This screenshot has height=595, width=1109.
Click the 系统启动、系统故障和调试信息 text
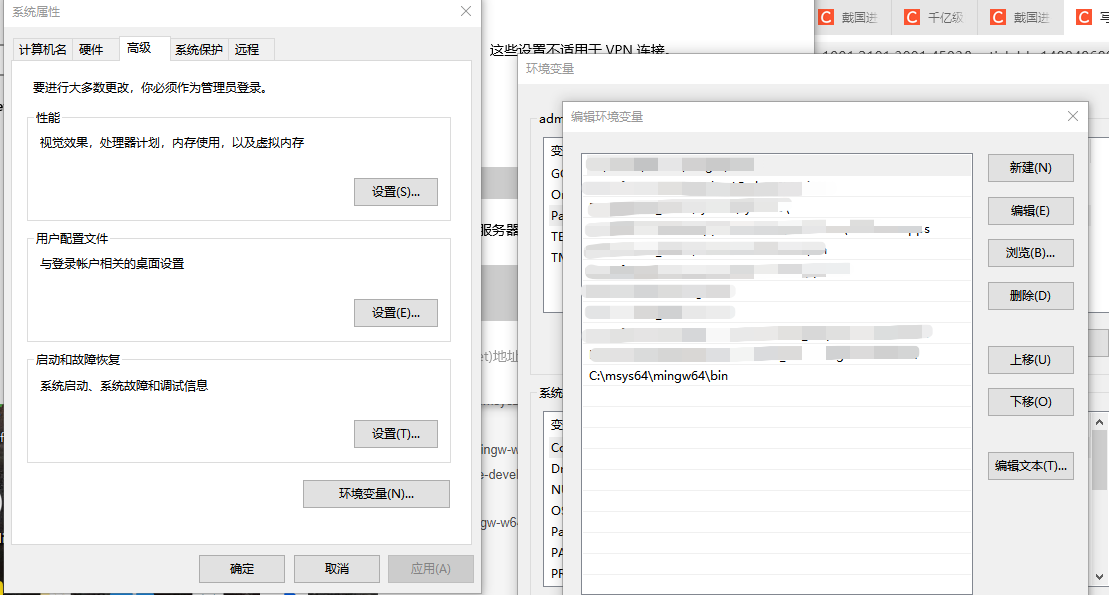pos(124,386)
